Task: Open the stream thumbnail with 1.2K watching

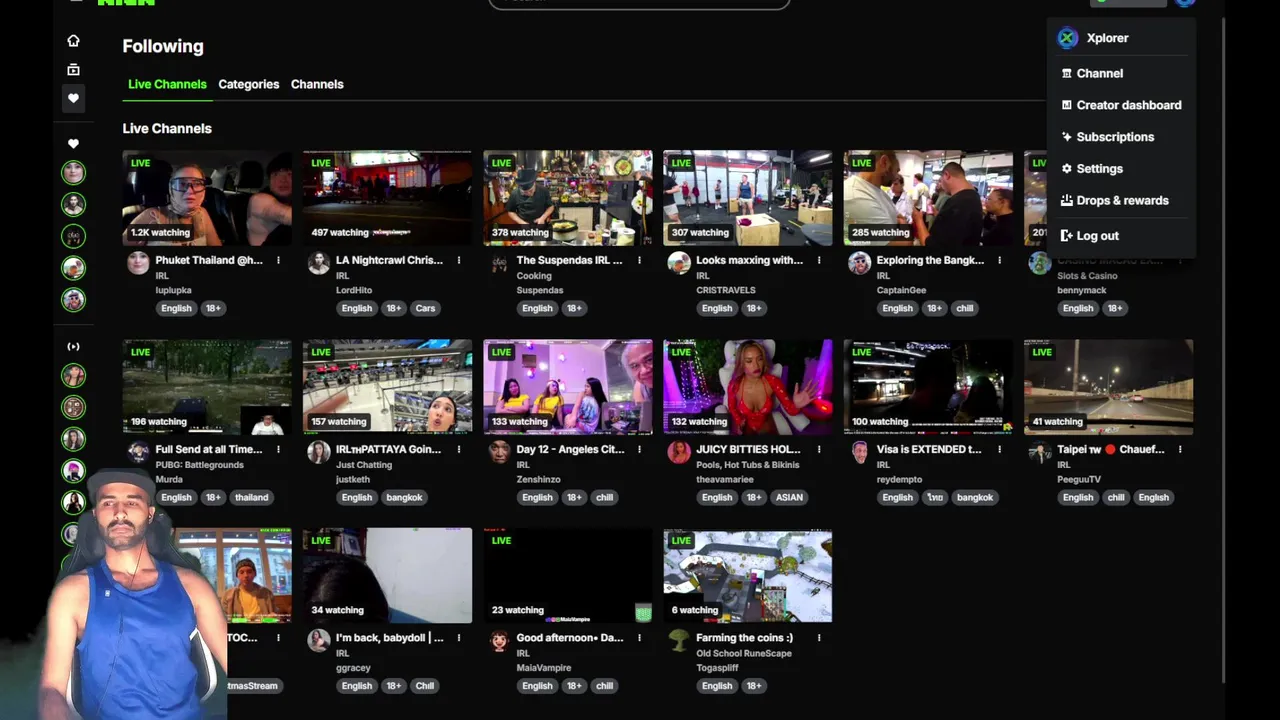Action: tap(207, 198)
